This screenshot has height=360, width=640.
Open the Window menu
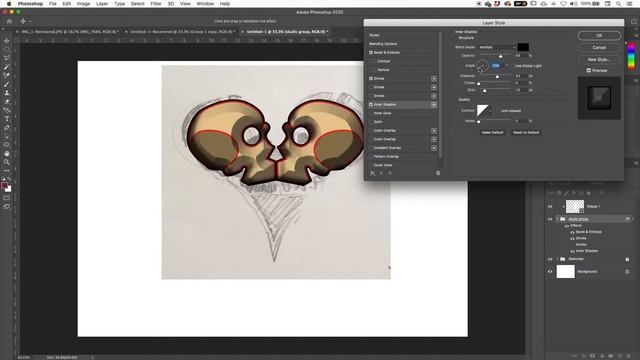(x=205, y=4)
